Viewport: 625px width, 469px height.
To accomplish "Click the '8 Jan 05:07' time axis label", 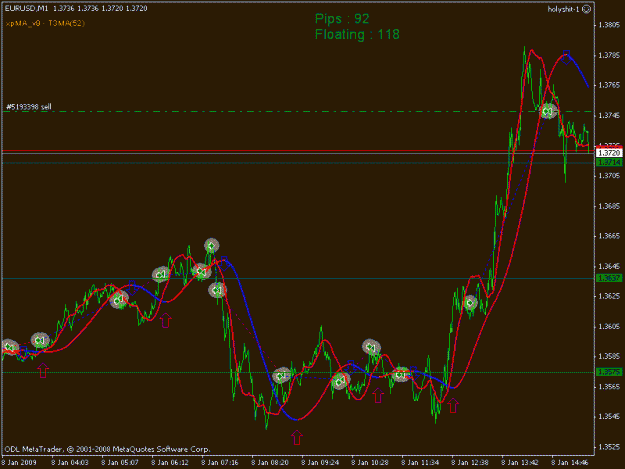I will click(120, 463).
